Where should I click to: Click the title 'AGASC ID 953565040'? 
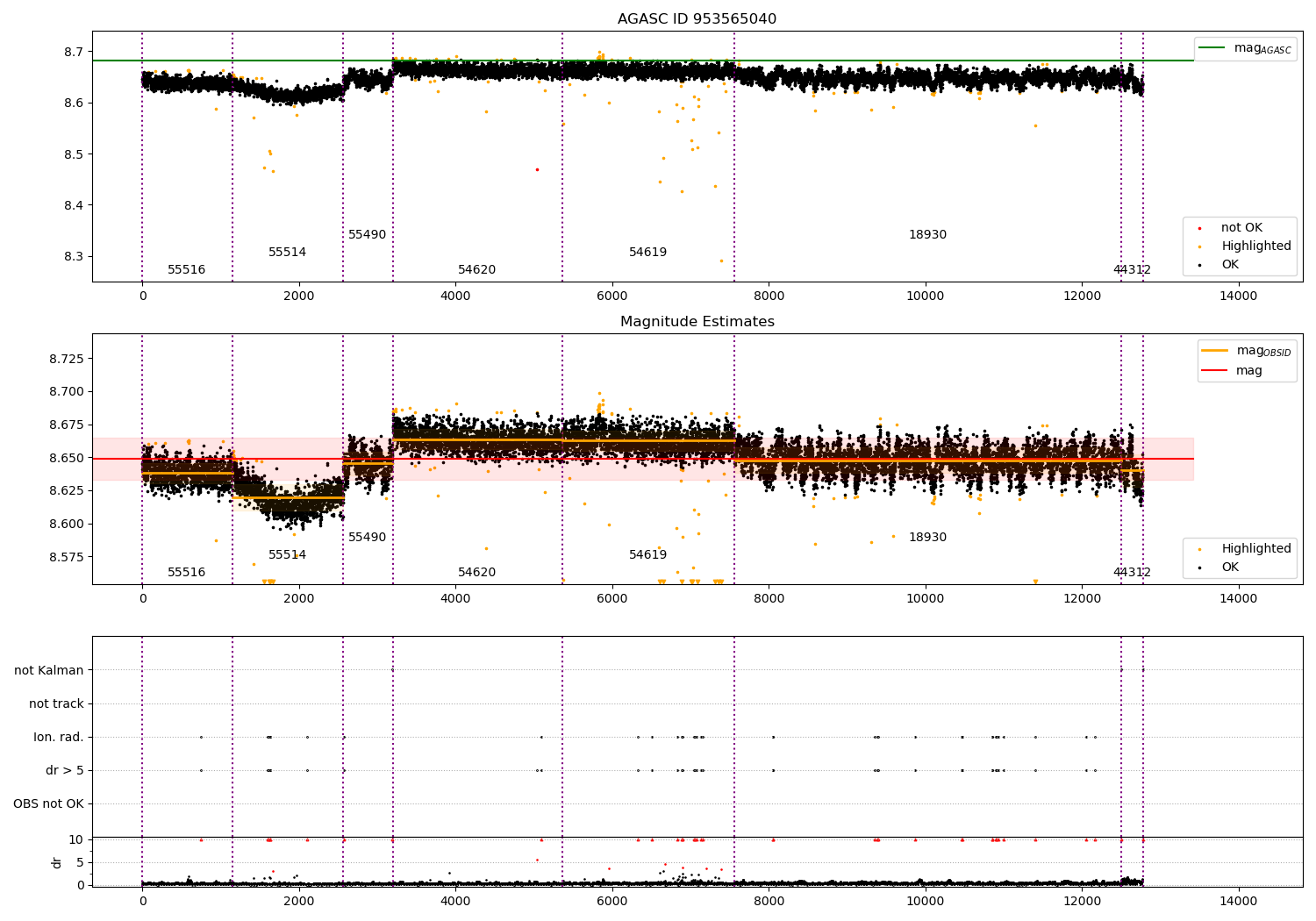point(697,19)
